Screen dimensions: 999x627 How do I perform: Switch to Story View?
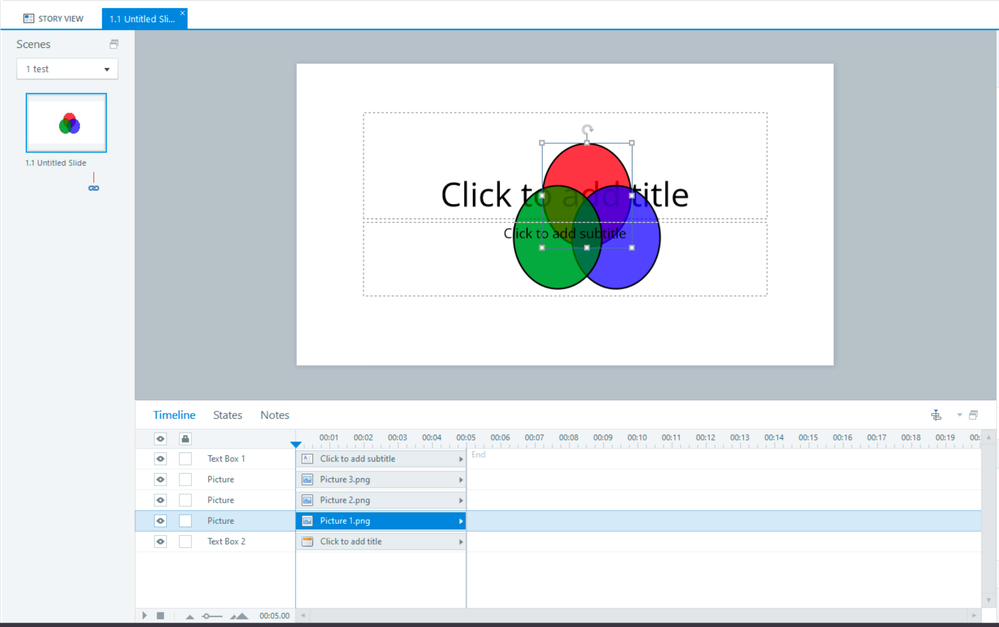(x=53, y=18)
